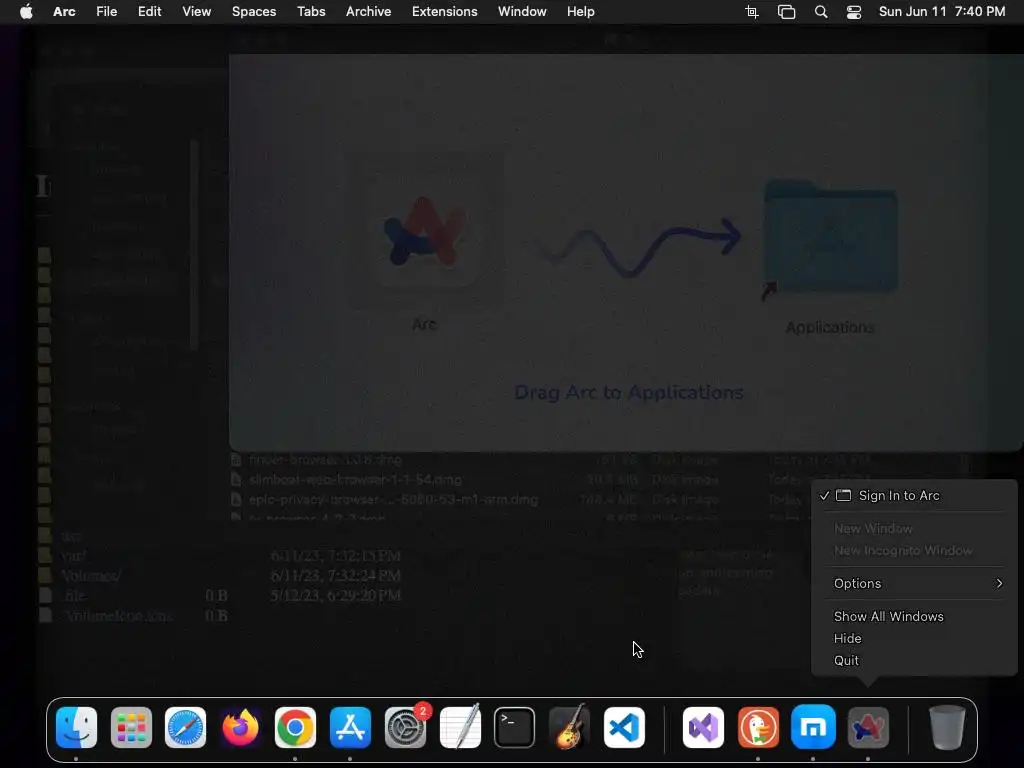Open TextEdit from the Dock
Screen dimensions: 1024x768
(x=460, y=728)
